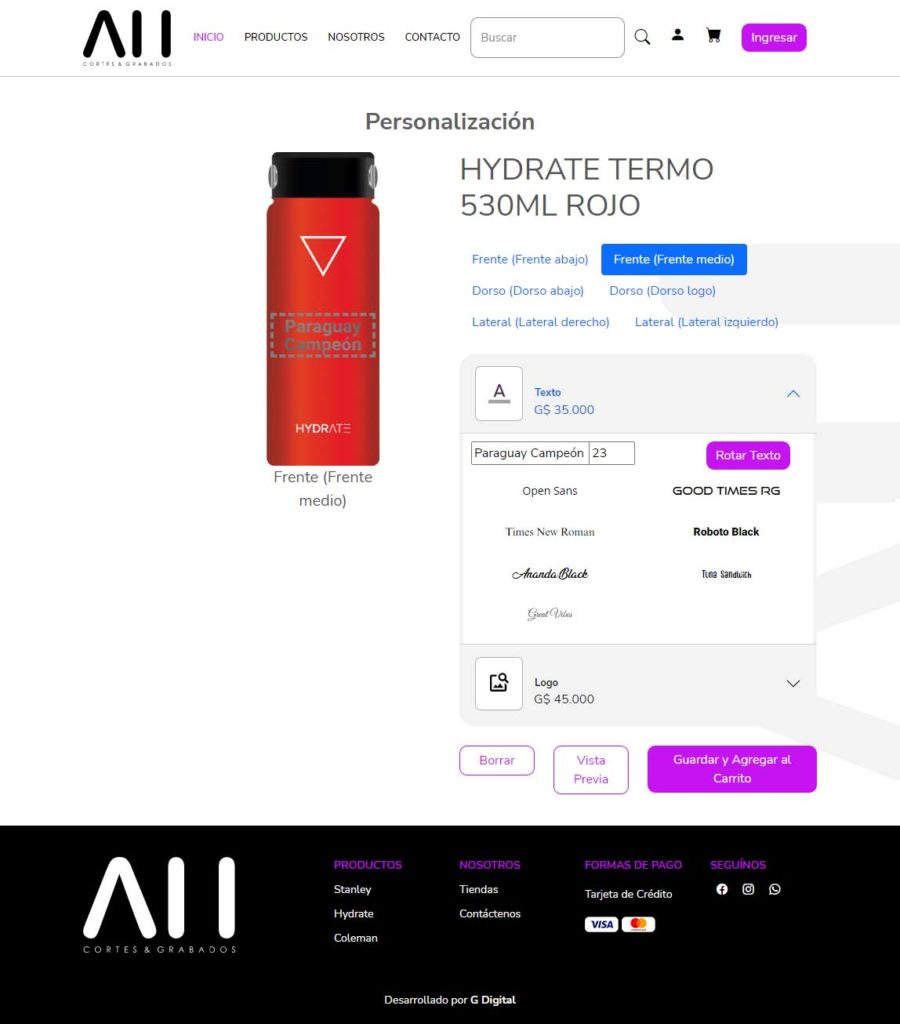Select the Ananda Black font option
This screenshot has width=900, height=1024.
[x=550, y=573]
